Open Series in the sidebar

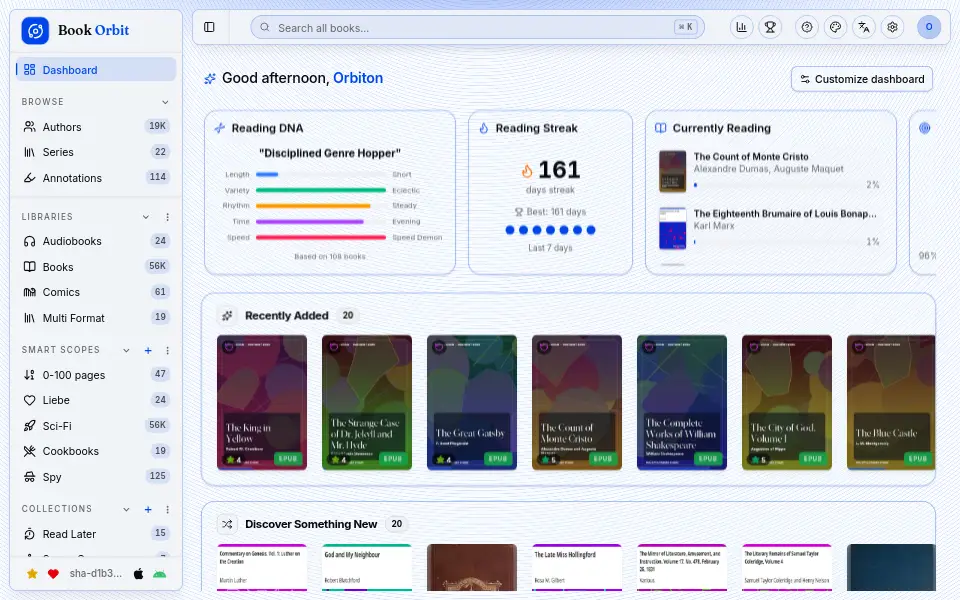96,152
